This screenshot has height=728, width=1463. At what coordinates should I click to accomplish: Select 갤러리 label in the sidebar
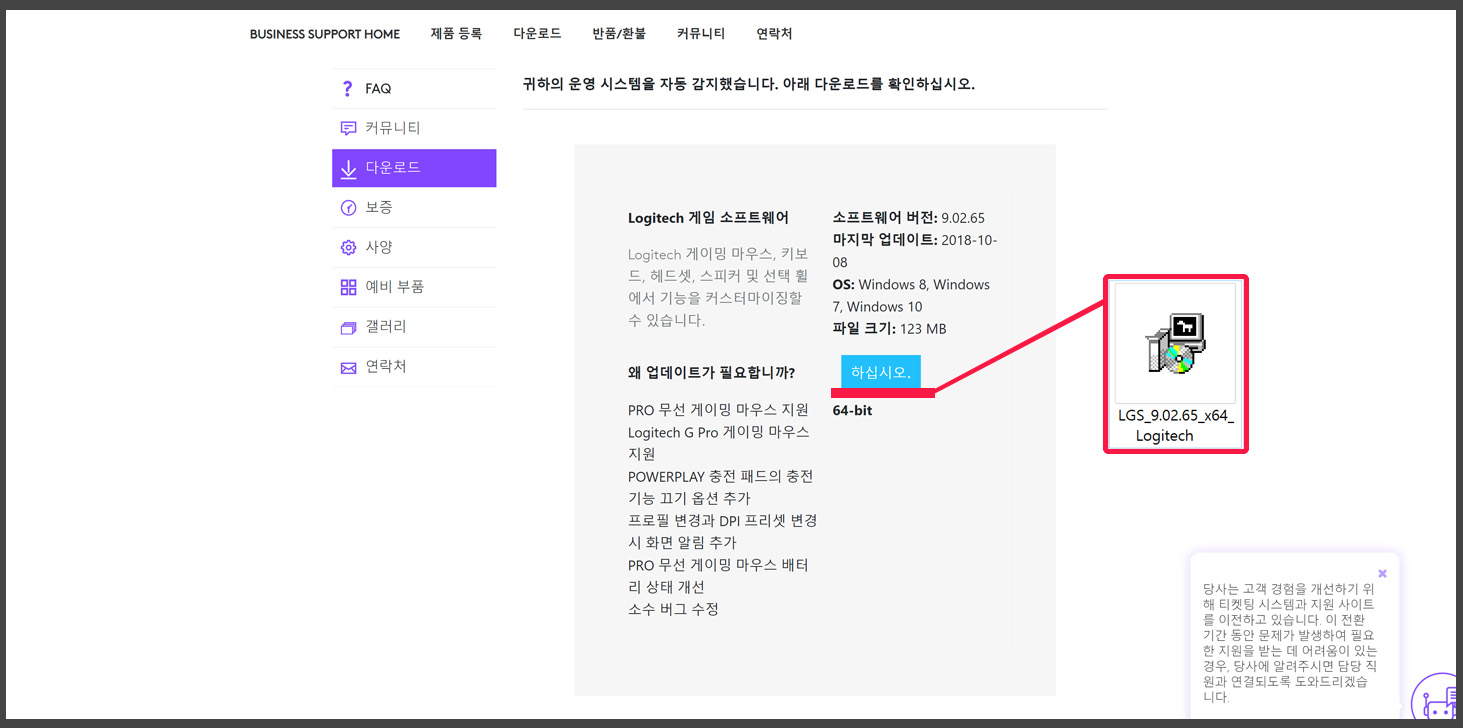pos(386,326)
